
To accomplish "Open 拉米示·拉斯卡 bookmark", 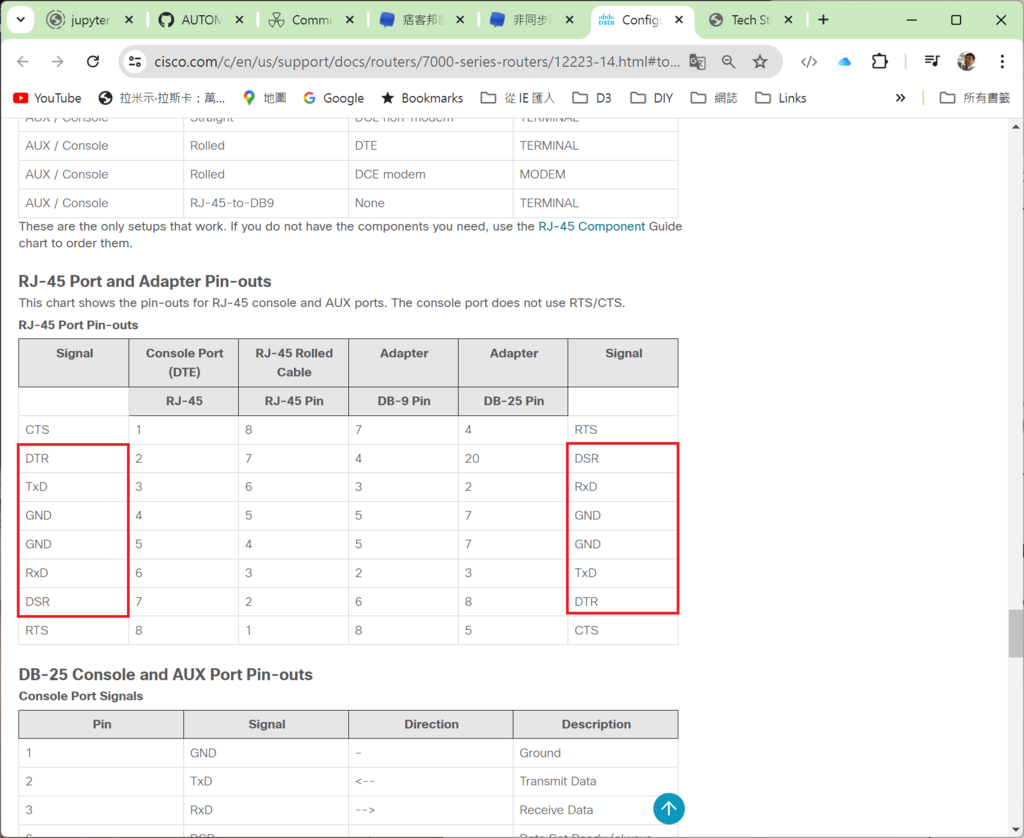I will tap(162, 98).
